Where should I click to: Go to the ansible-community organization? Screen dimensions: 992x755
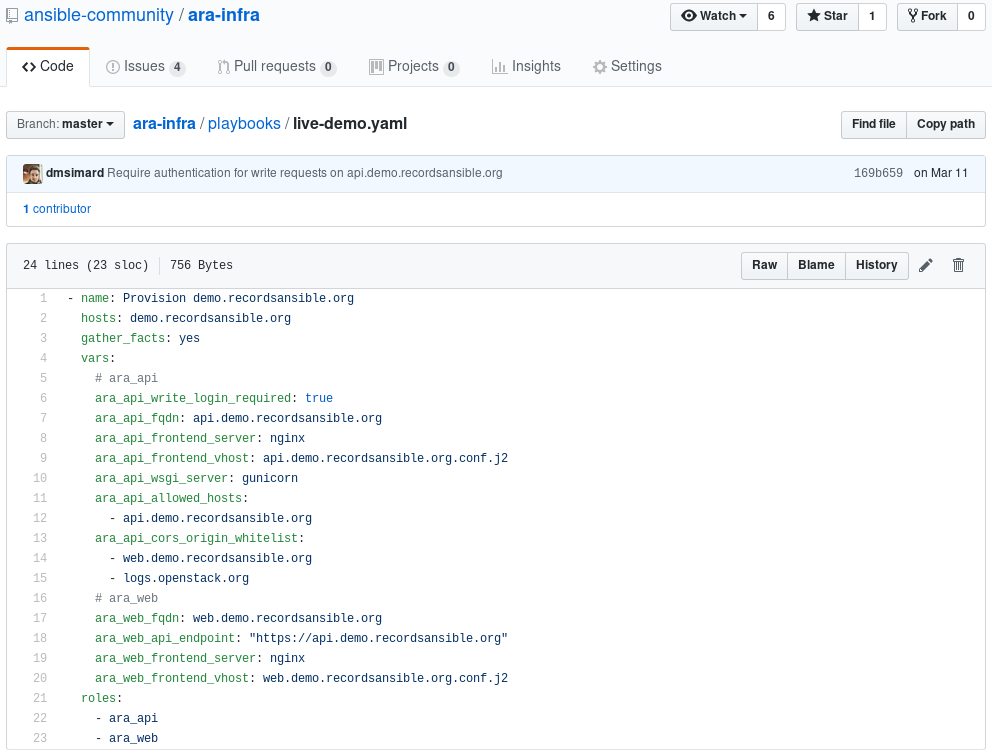[99, 15]
